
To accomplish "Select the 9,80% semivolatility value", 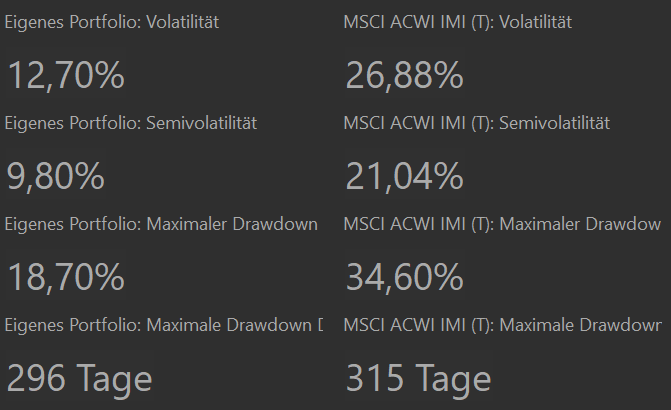I will [55, 176].
